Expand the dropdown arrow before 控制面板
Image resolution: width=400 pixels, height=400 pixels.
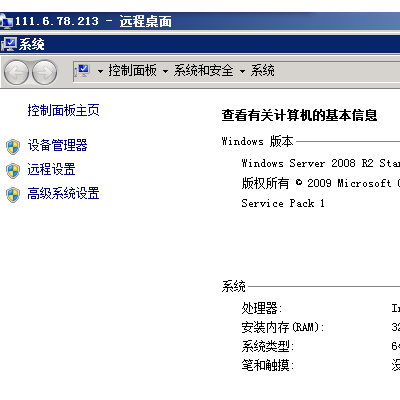tap(100, 71)
